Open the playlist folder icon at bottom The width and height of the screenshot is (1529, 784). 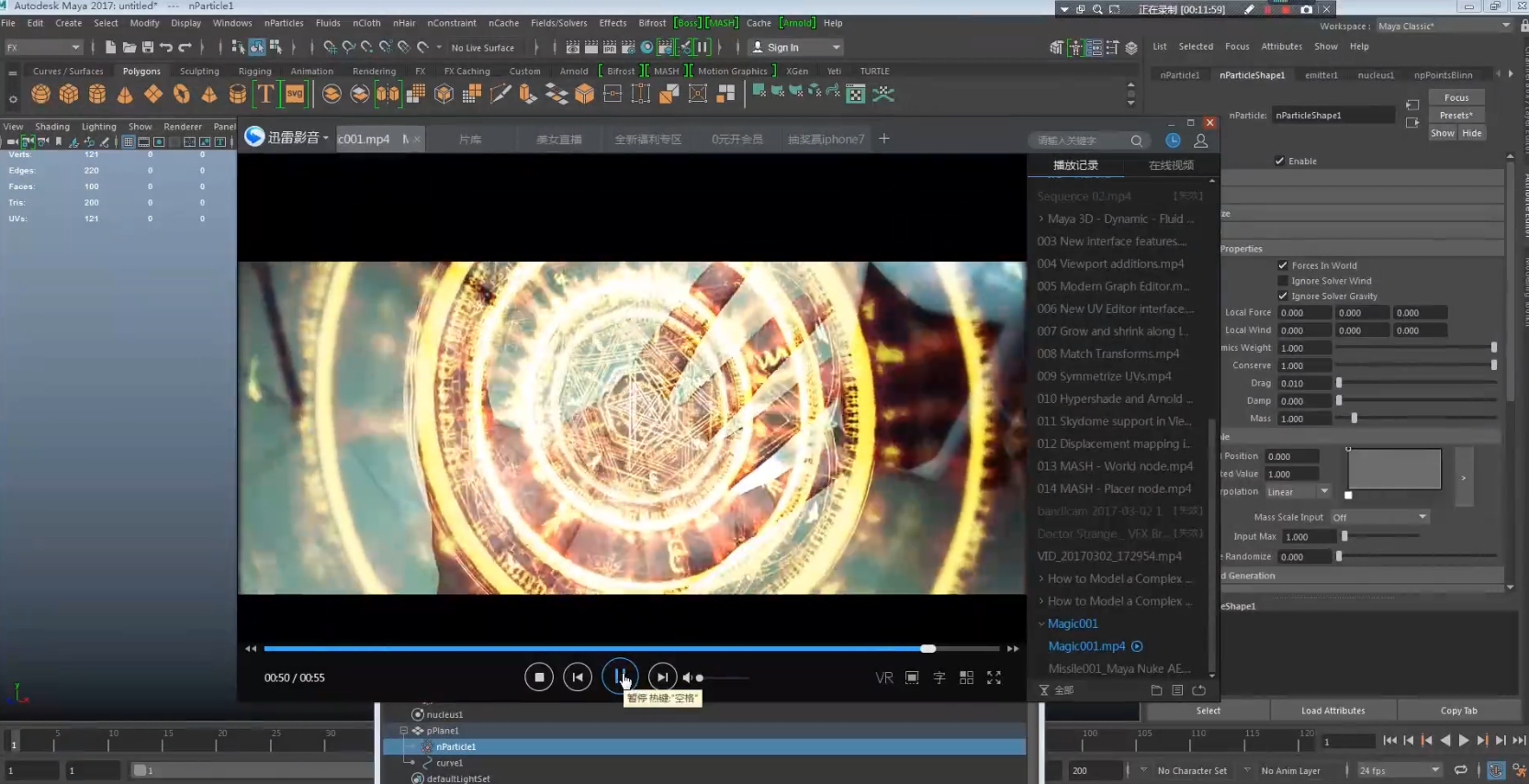click(1156, 690)
